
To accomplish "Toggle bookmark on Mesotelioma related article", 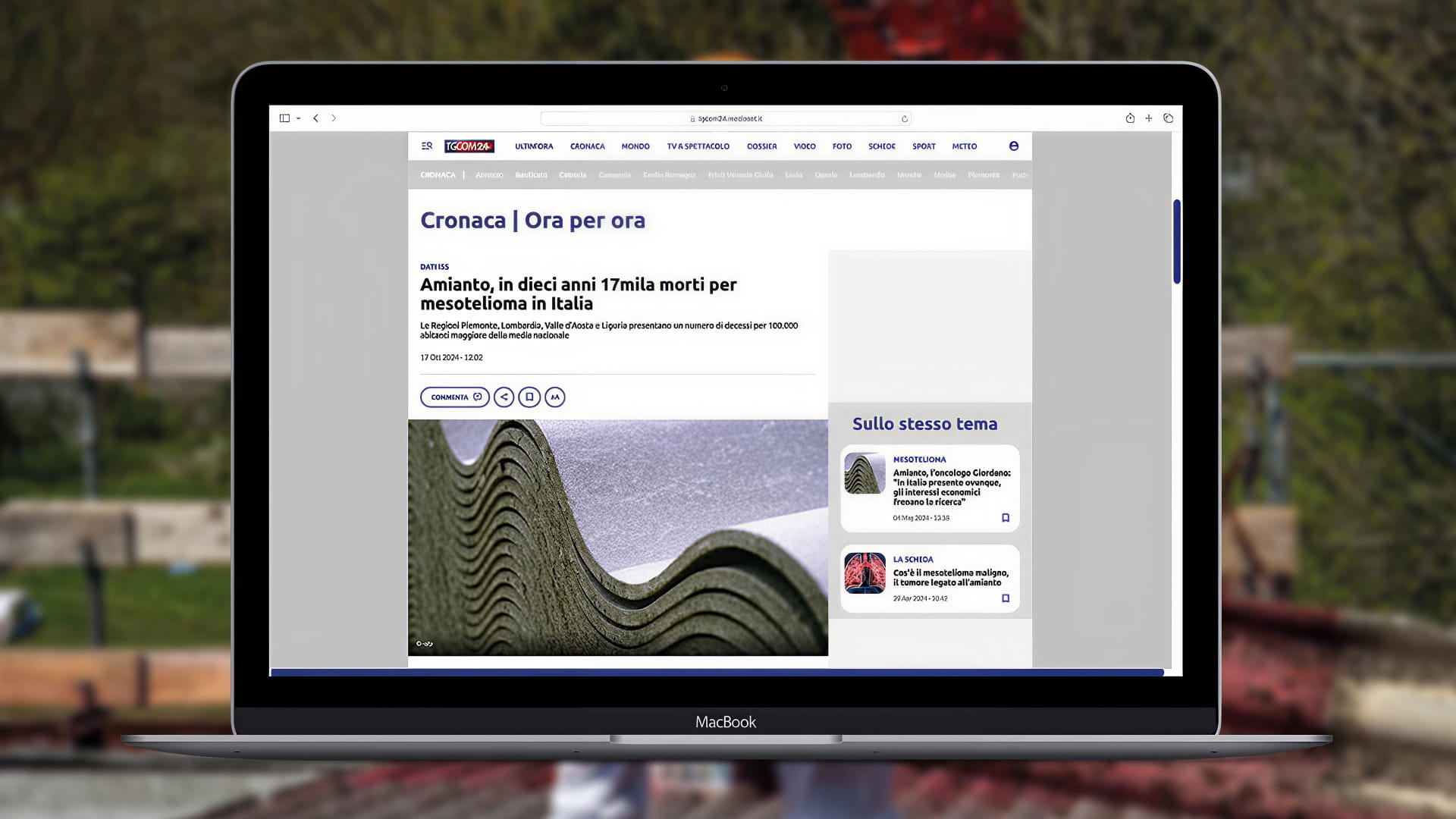I will [1006, 518].
